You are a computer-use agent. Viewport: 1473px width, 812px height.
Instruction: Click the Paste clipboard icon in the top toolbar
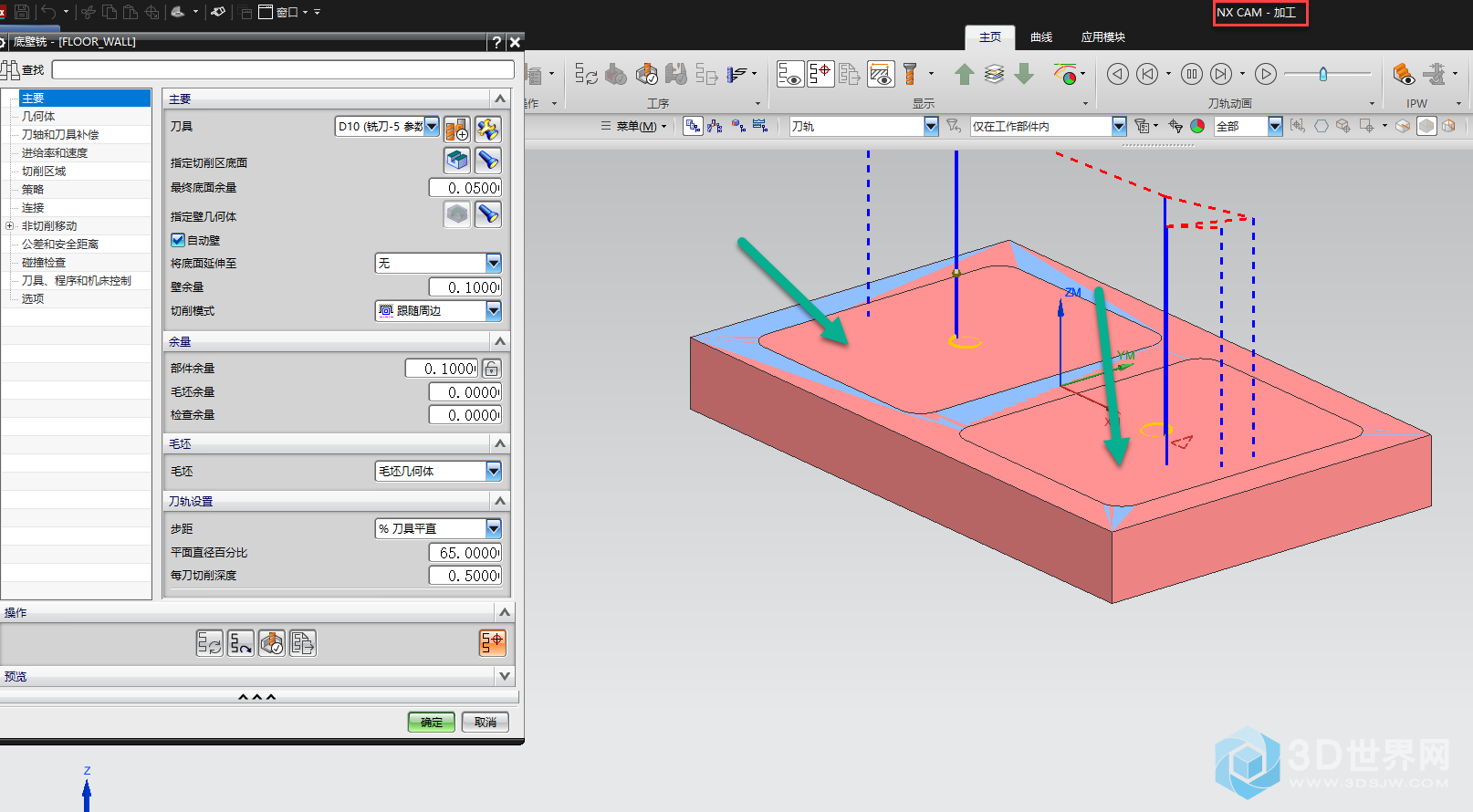pos(131,12)
